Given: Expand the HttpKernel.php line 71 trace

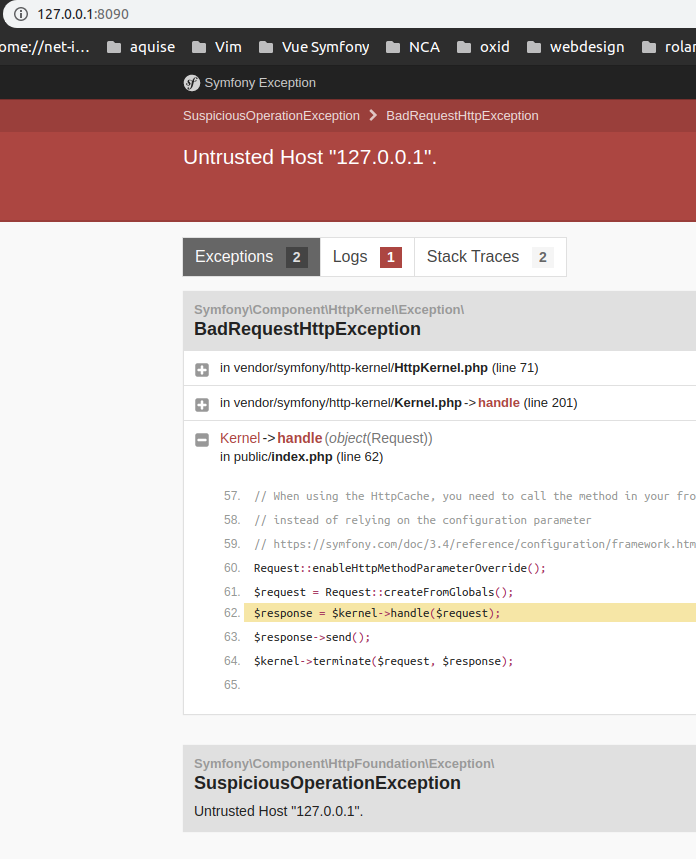Looking at the screenshot, I should click(x=202, y=370).
